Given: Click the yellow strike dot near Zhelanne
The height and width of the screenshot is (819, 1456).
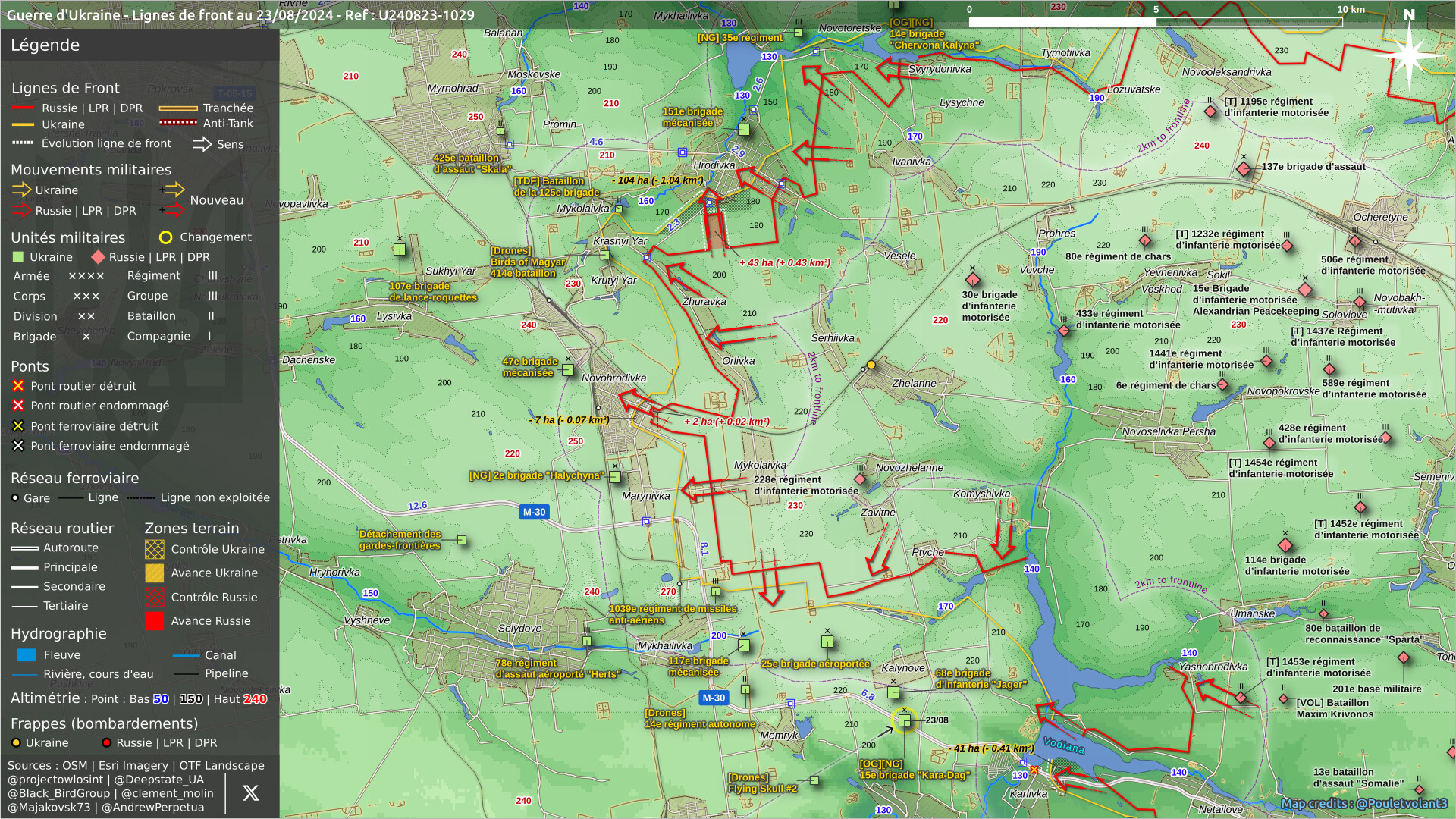Looking at the screenshot, I should [871, 365].
